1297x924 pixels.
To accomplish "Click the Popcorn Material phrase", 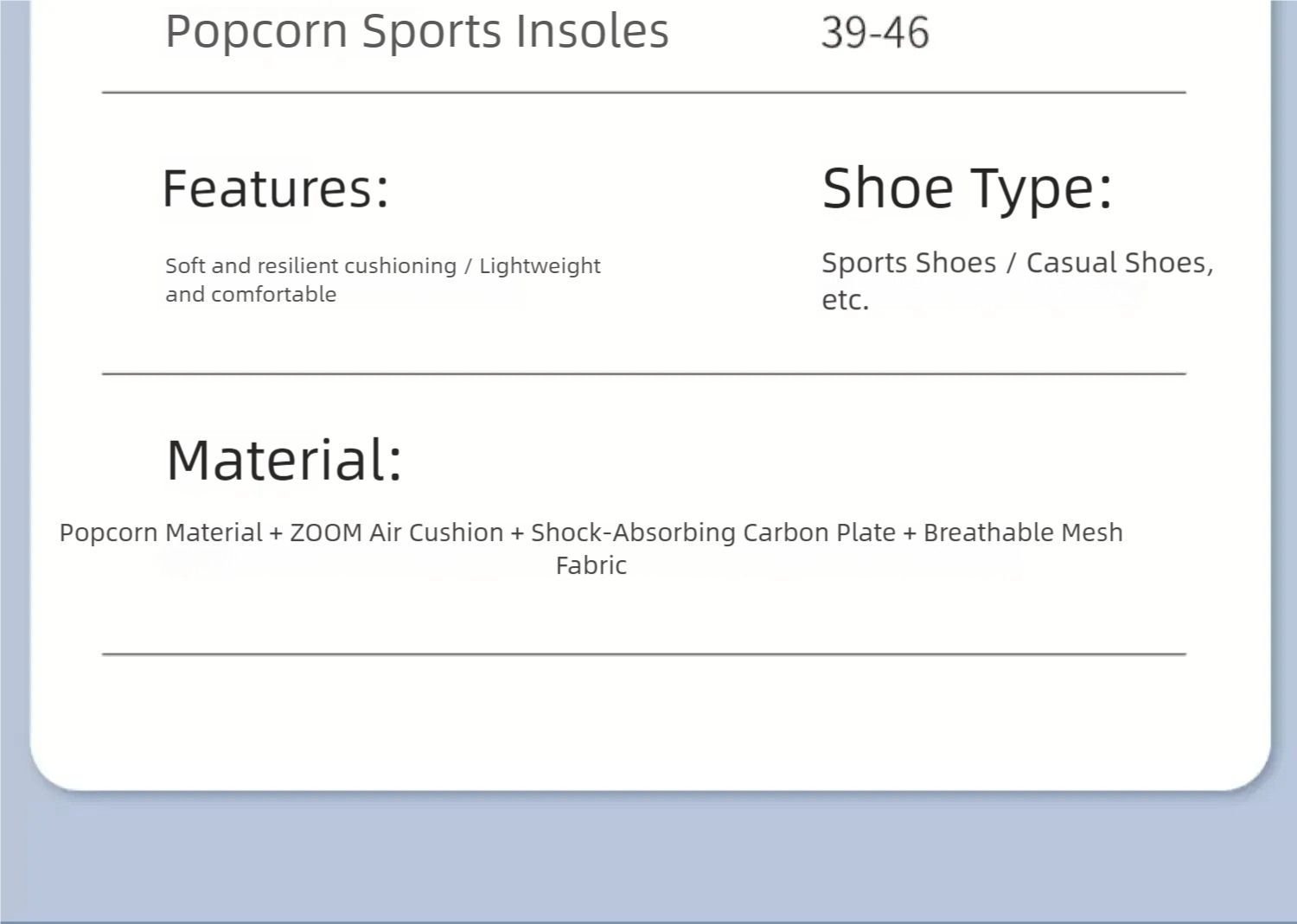I will click(x=161, y=532).
